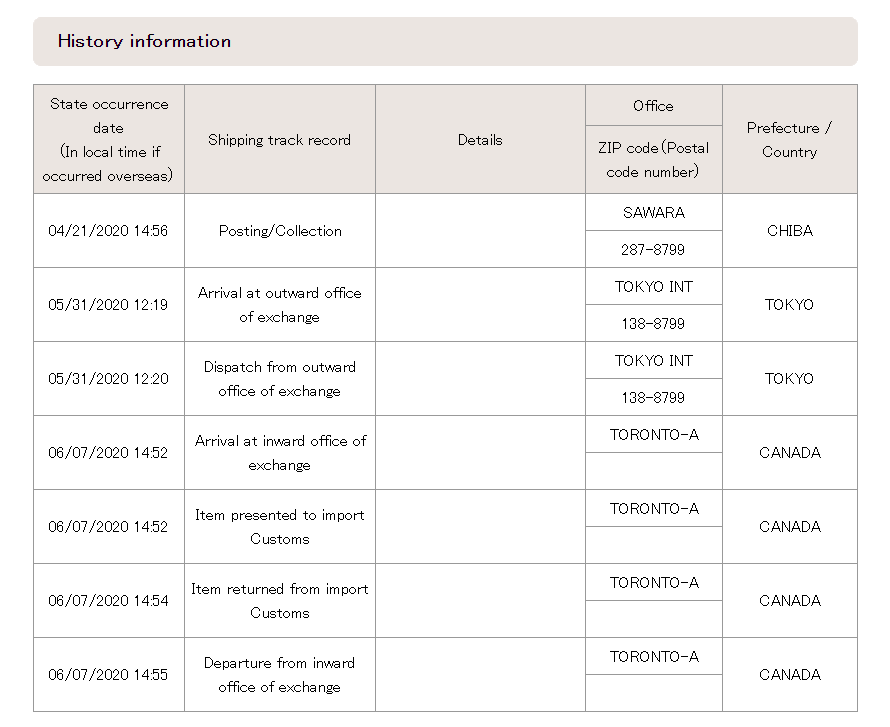890x727 pixels.
Task: Click Arrival at inward office of exchange
Action: point(280,453)
